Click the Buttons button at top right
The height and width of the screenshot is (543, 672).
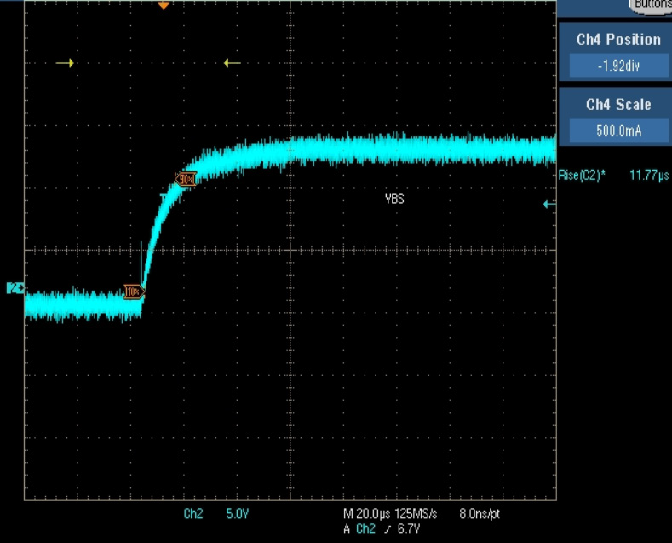point(651,5)
